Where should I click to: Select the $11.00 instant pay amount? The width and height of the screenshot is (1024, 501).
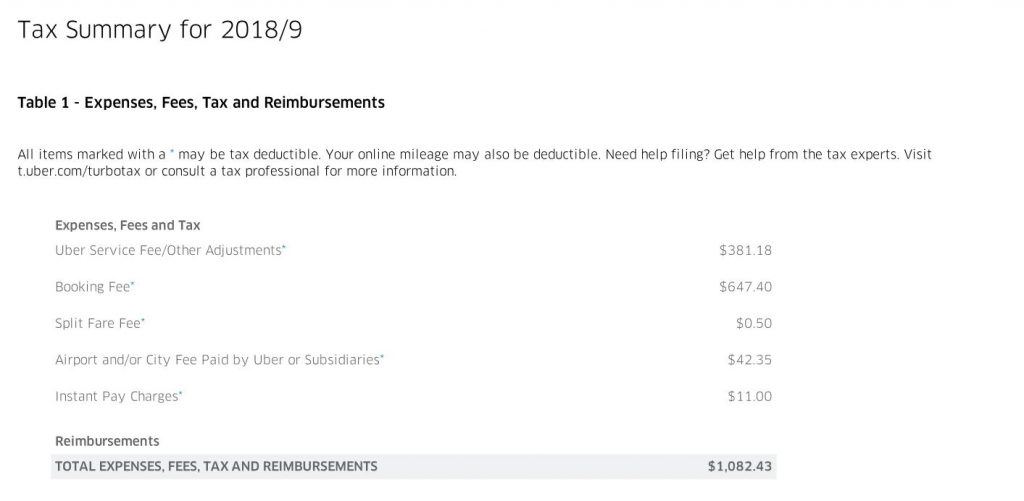pos(750,396)
